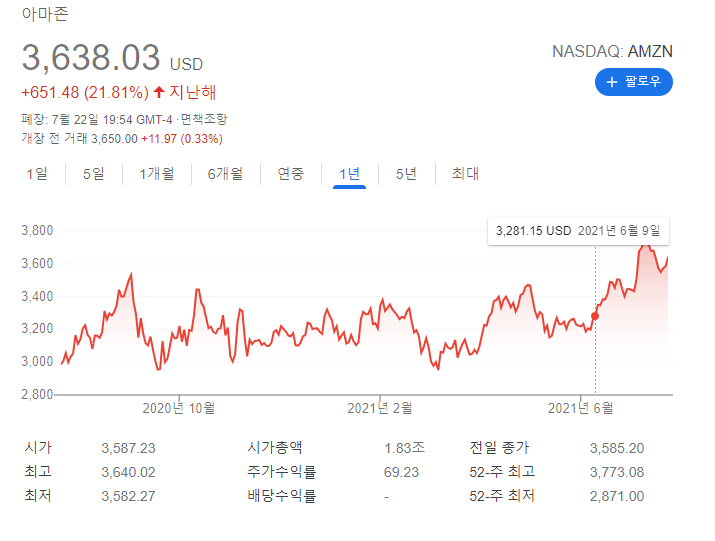Click the red data point on chart
The height and width of the screenshot is (541, 715).
coord(595,316)
